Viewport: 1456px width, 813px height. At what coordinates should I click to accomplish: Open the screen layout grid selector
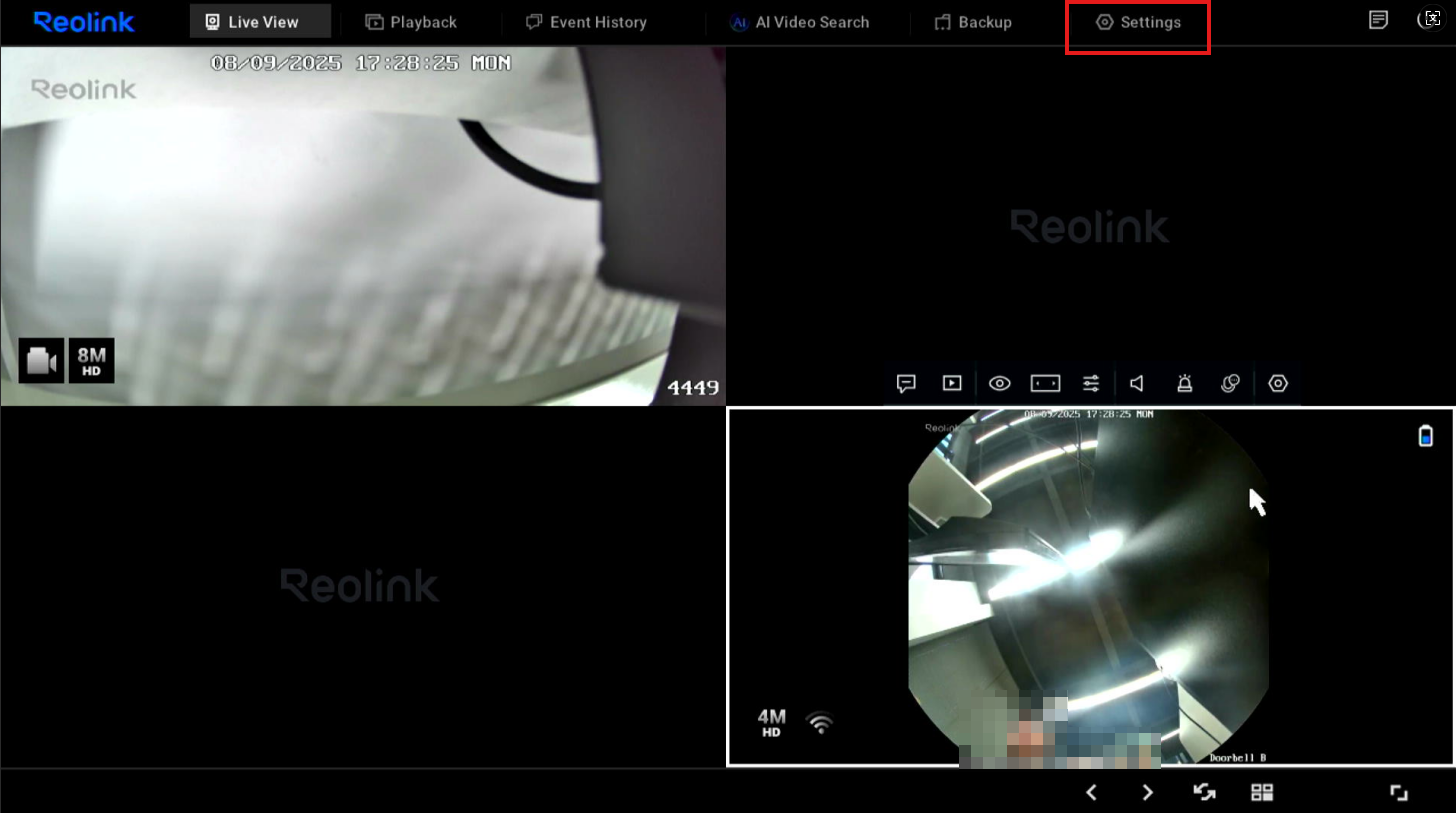coord(1262,793)
